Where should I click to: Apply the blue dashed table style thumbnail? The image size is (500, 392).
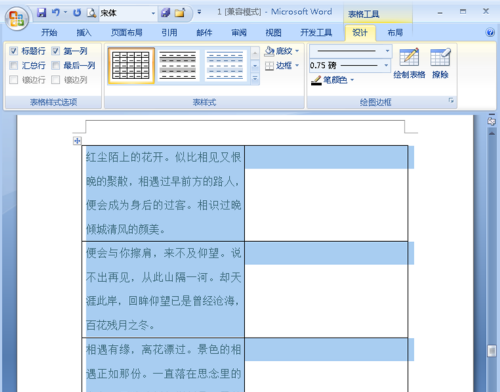[225, 65]
